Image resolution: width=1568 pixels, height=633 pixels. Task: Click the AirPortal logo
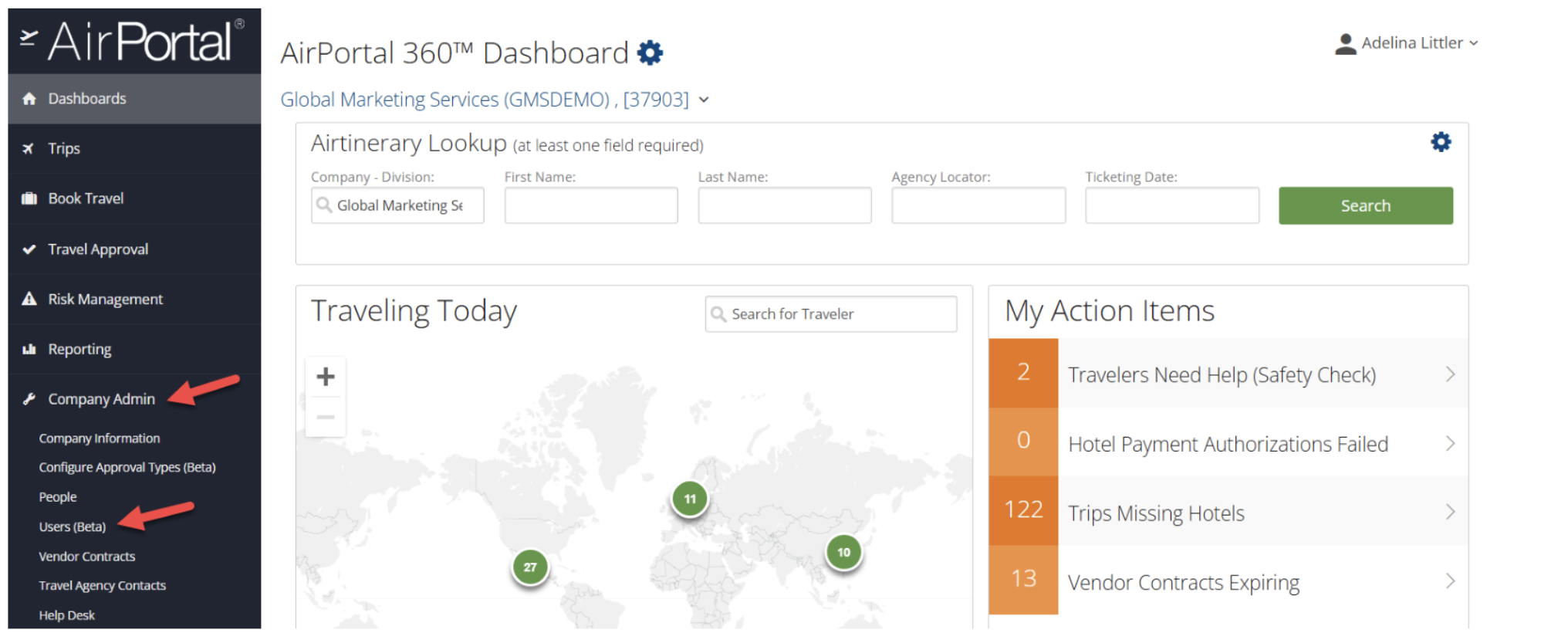click(x=132, y=40)
